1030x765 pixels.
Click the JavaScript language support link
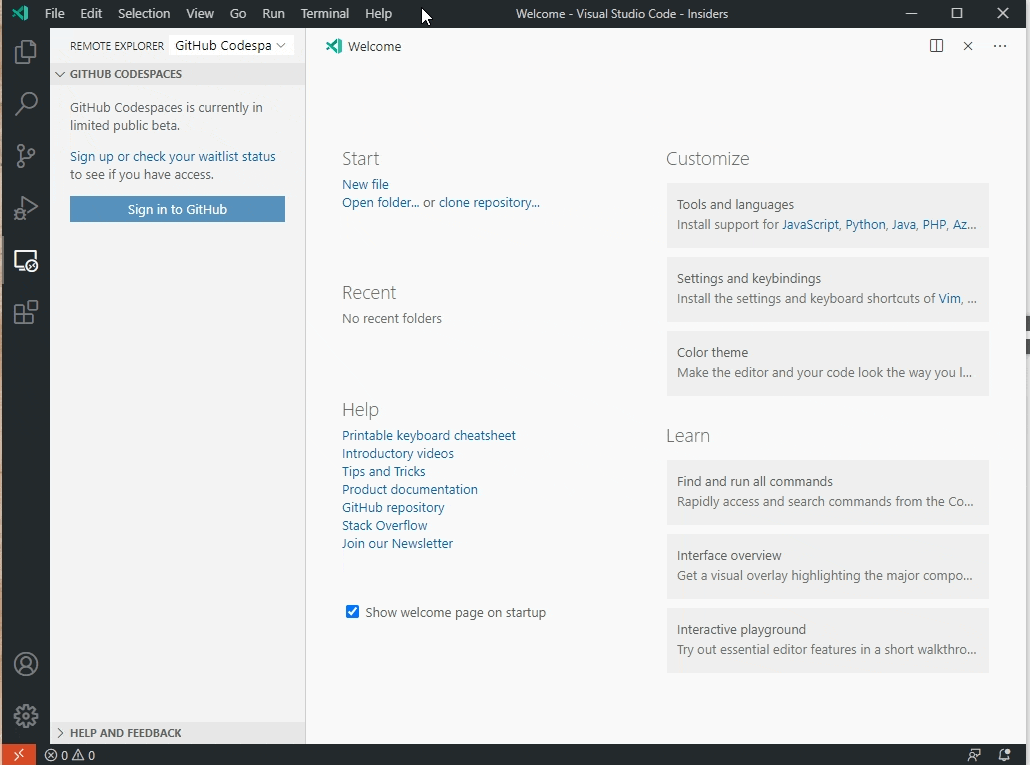[x=811, y=225]
